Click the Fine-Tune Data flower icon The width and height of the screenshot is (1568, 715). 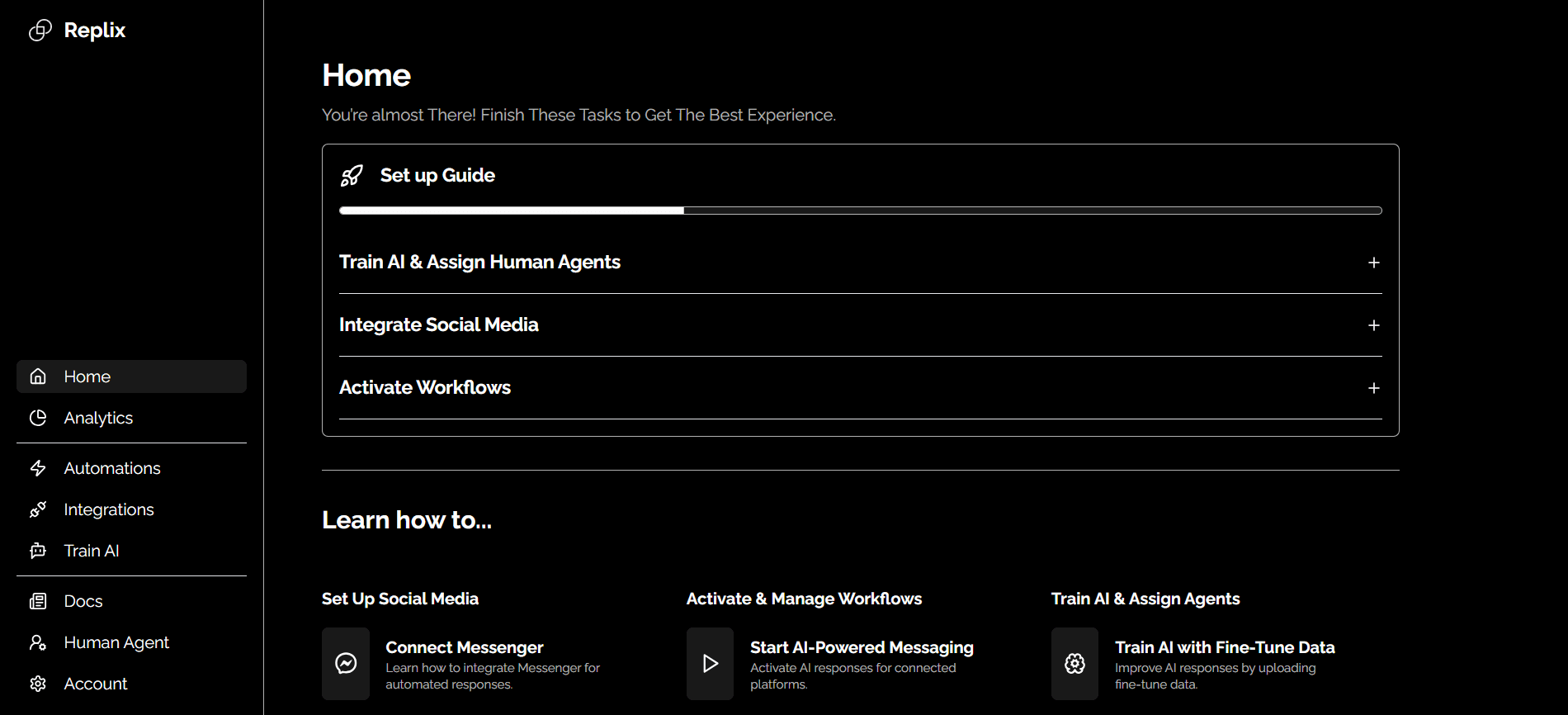(1074, 663)
